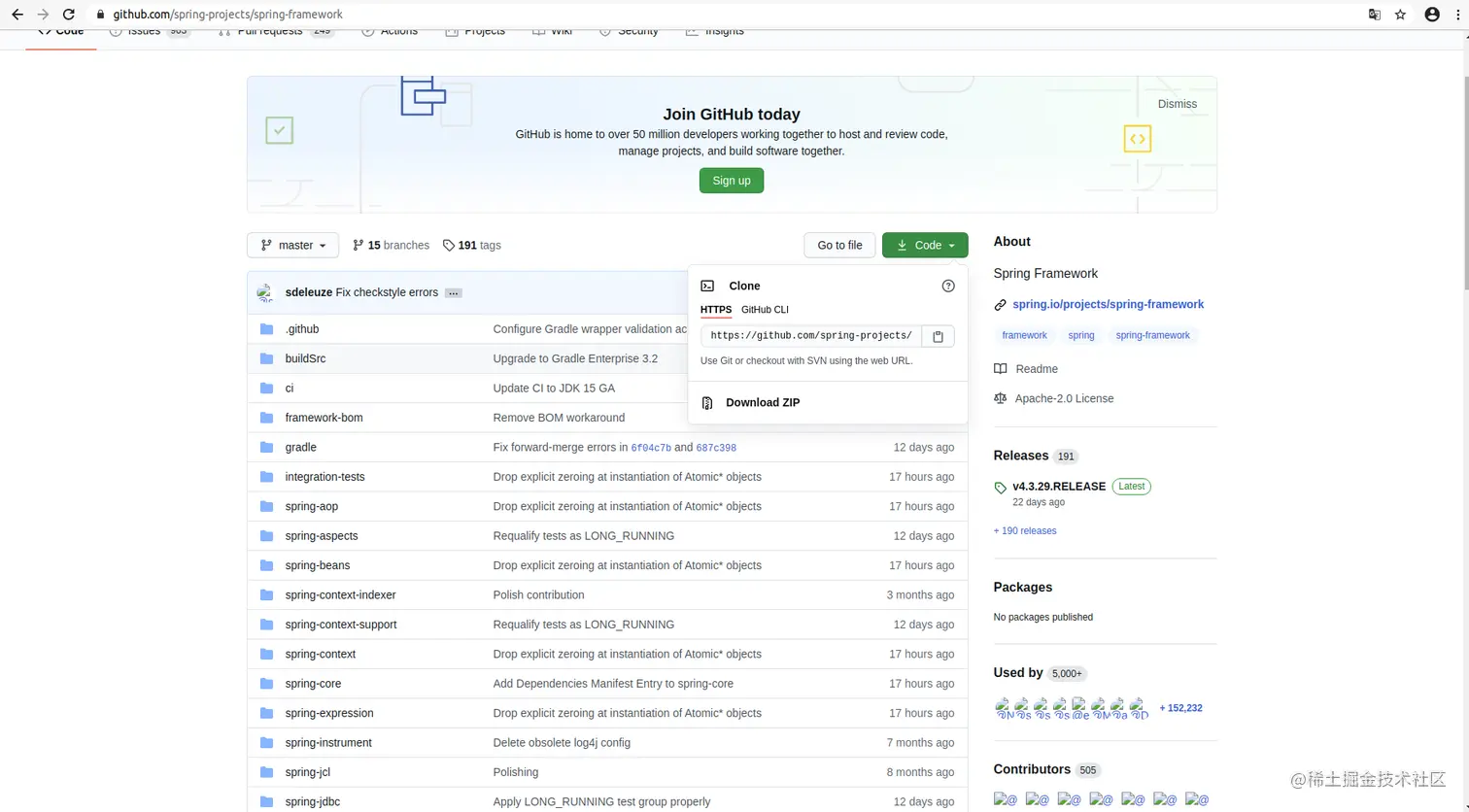Screen dimensions: 1469x812
Task: Open commit 687c398 hash link
Action: (x=716, y=448)
